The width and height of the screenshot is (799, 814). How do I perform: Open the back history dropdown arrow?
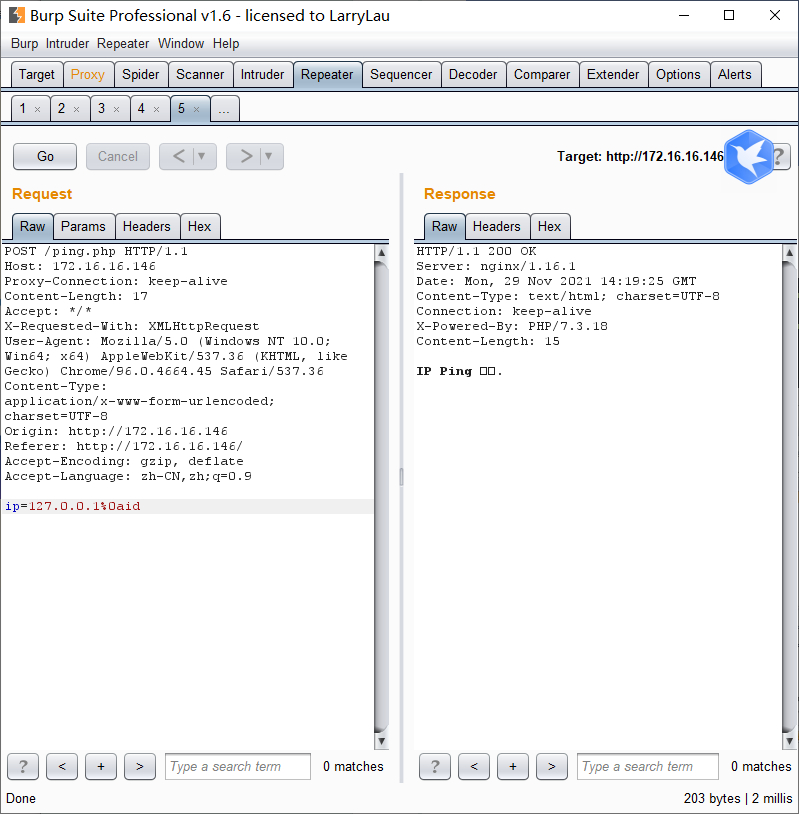point(202,156)
